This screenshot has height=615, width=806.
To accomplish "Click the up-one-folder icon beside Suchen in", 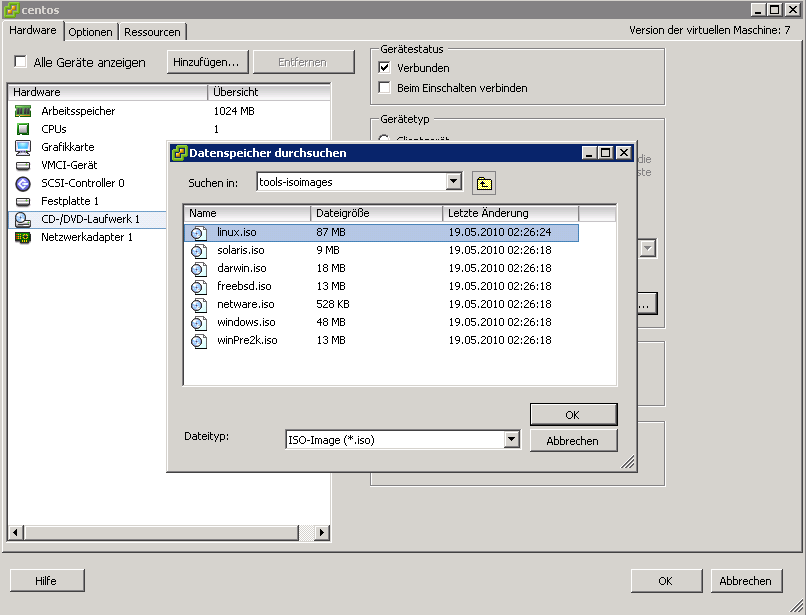I will pos(484,183).
